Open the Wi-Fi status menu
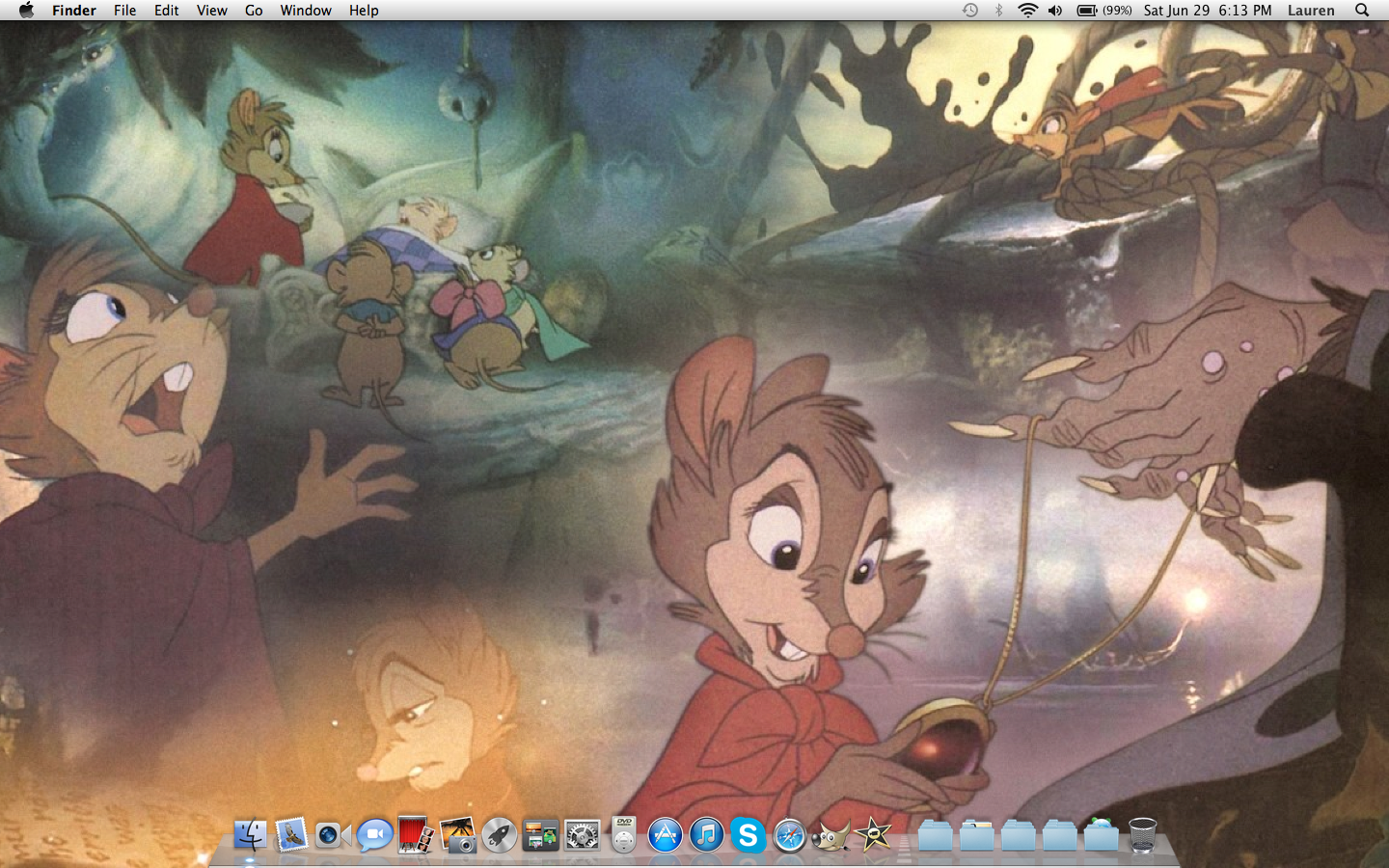 pos(1027,11)
